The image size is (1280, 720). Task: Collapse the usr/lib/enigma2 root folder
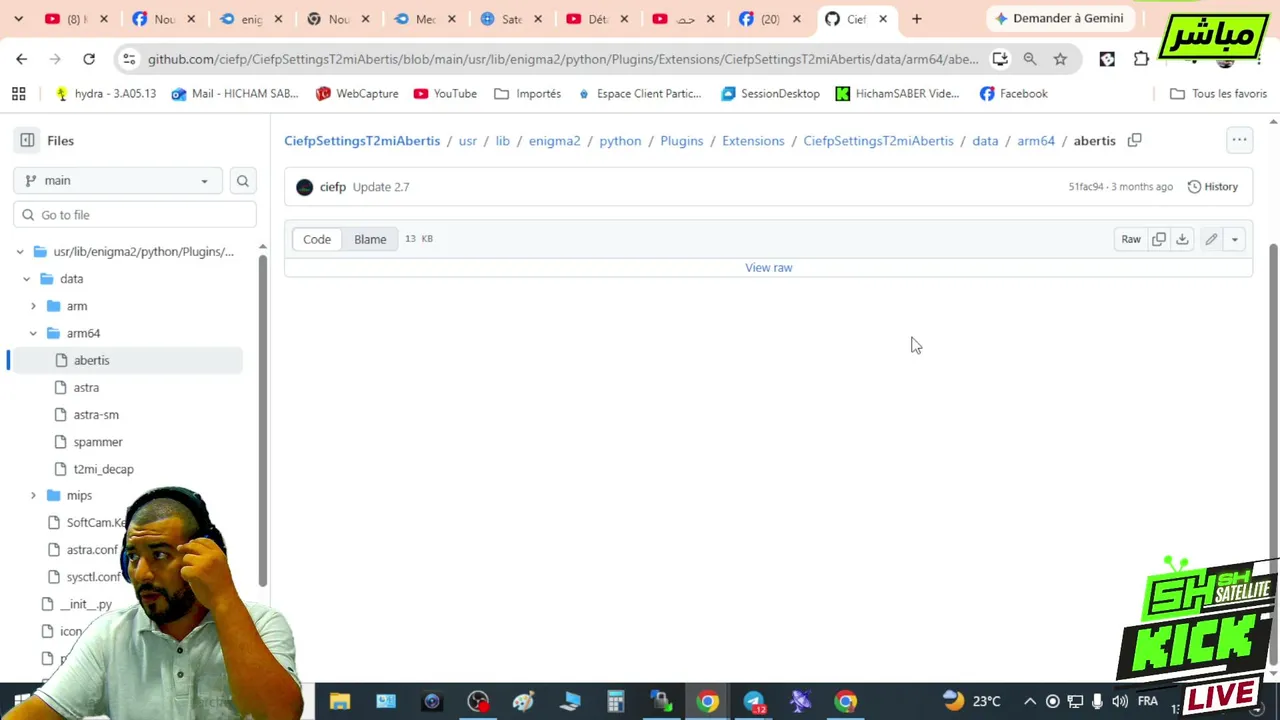[20, 252]
